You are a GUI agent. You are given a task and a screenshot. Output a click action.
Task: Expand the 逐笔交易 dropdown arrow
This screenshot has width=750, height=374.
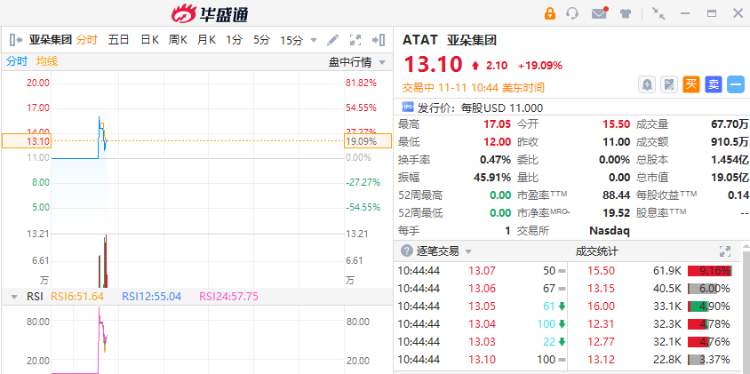tap(468, 252)
